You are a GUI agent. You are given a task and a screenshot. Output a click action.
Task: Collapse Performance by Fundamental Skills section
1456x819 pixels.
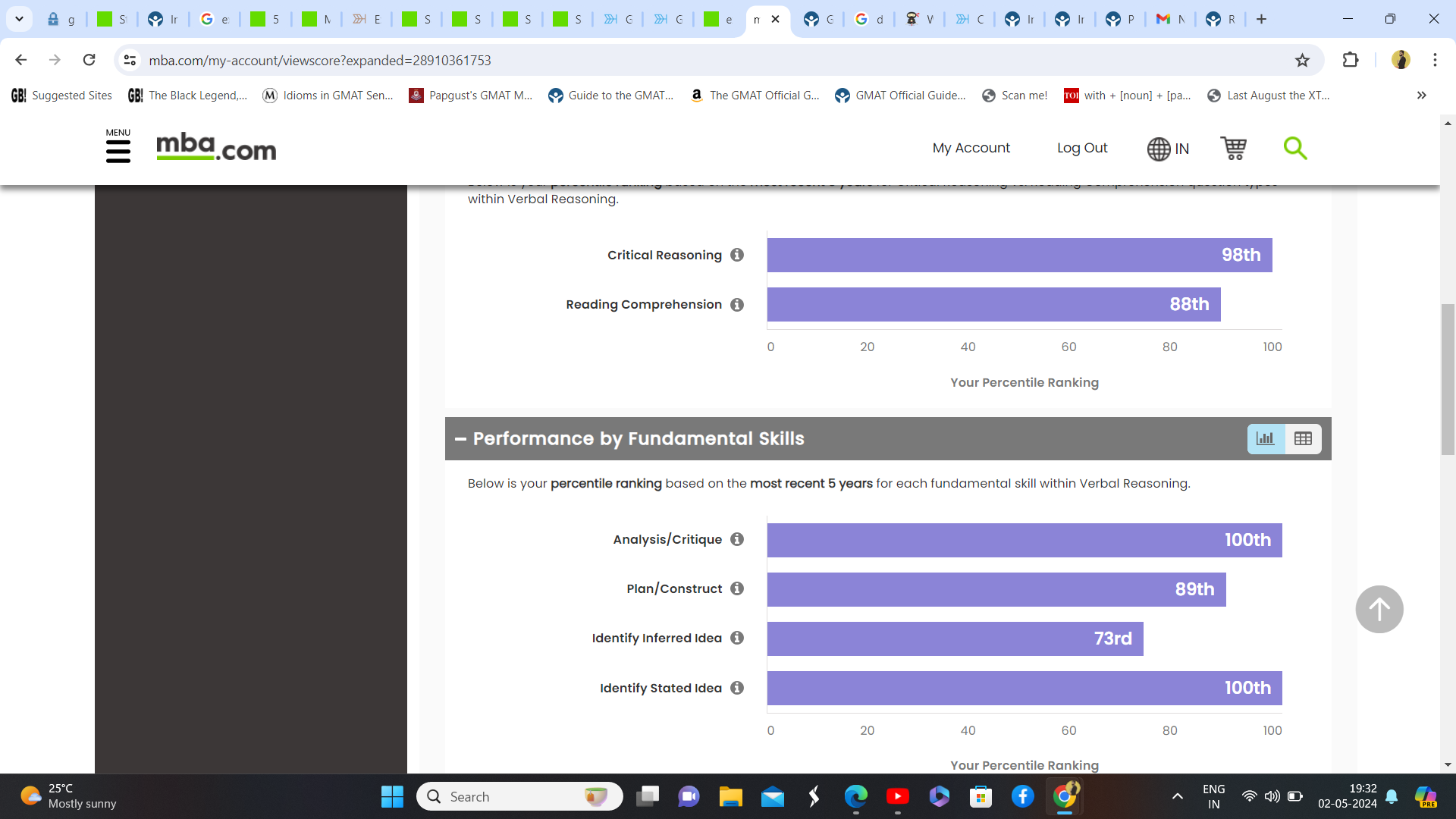pyautogui.click(x=460, y=439)
